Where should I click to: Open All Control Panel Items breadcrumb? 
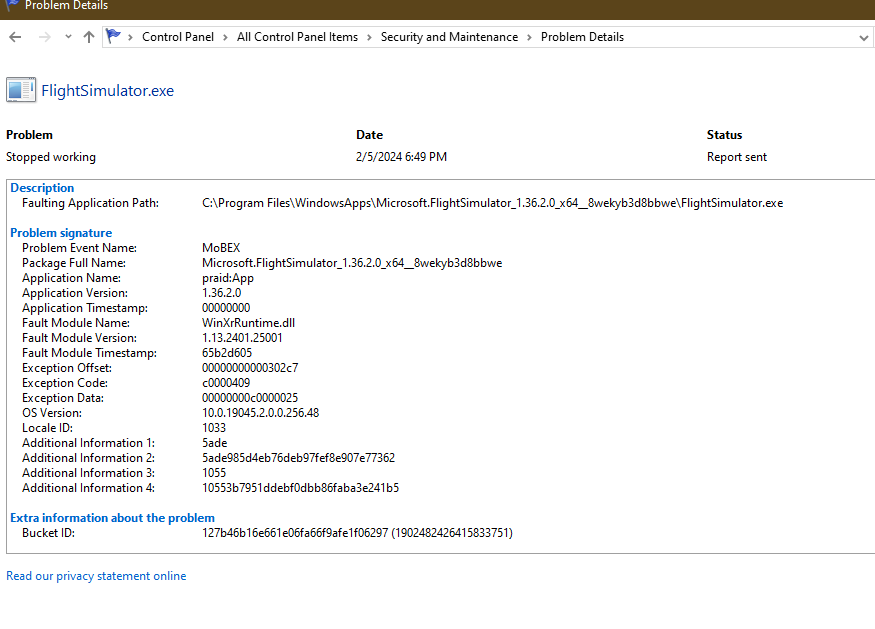click(x=297, y=37)
